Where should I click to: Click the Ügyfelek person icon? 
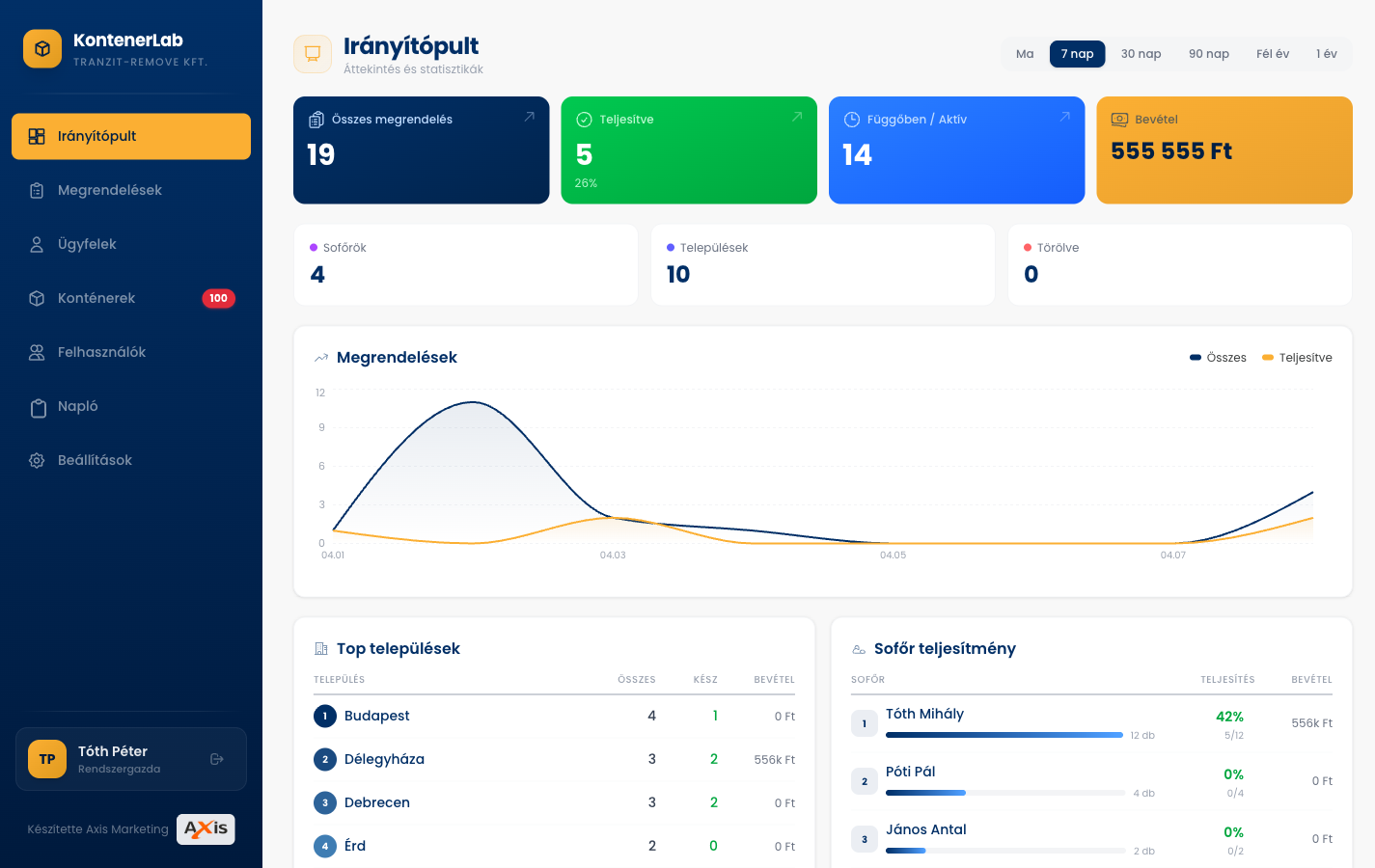[37, 245]
